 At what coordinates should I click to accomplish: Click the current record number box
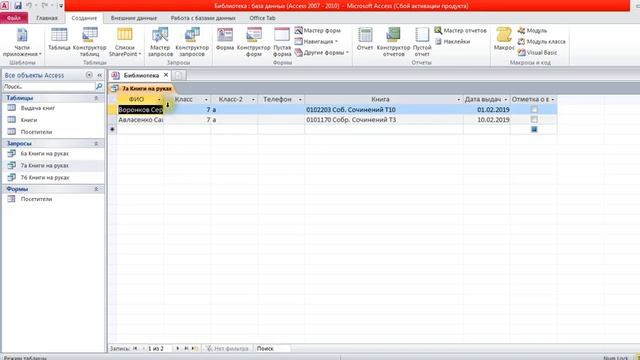[x=159, y=349]
